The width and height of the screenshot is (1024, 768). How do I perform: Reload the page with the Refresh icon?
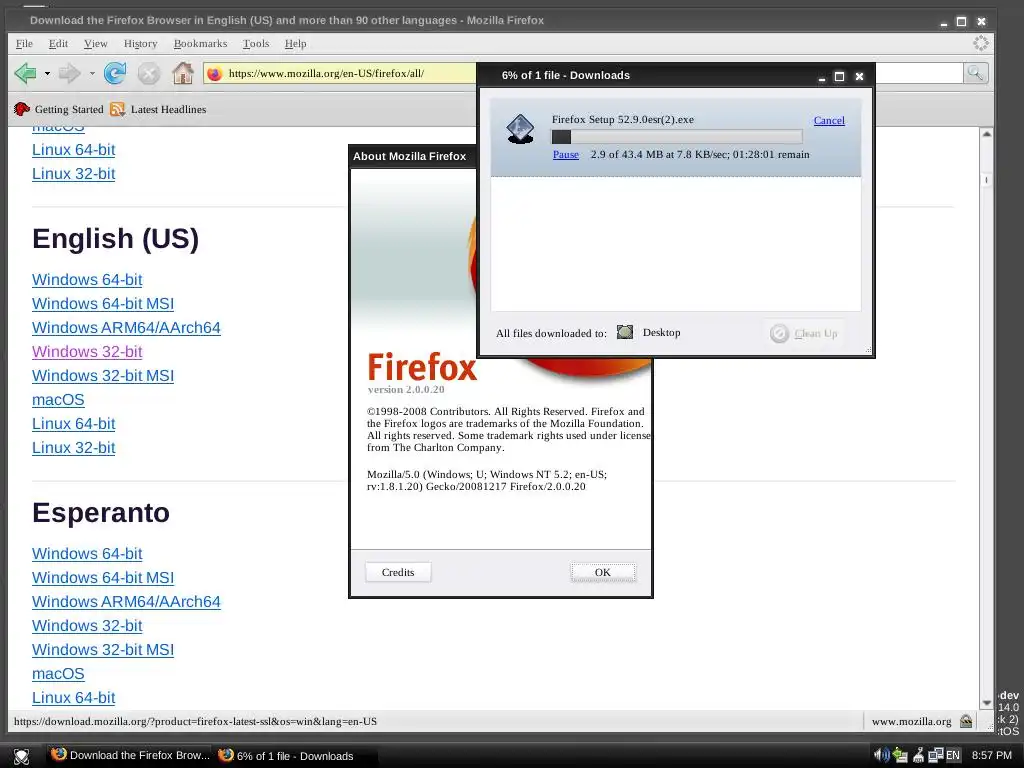[x=115, y=73]
